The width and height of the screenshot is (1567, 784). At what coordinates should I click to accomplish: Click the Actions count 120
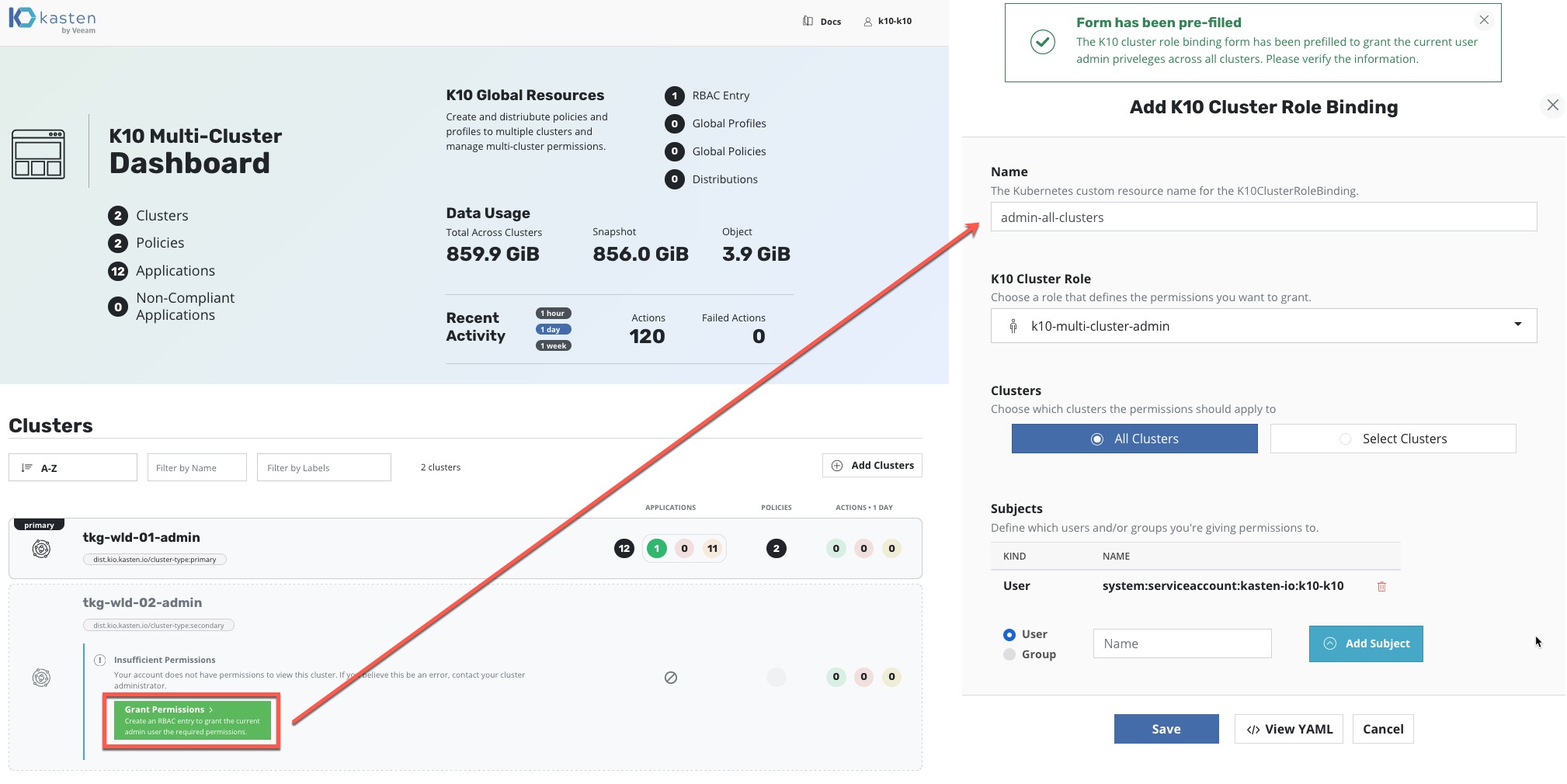(x=647, y=336)
